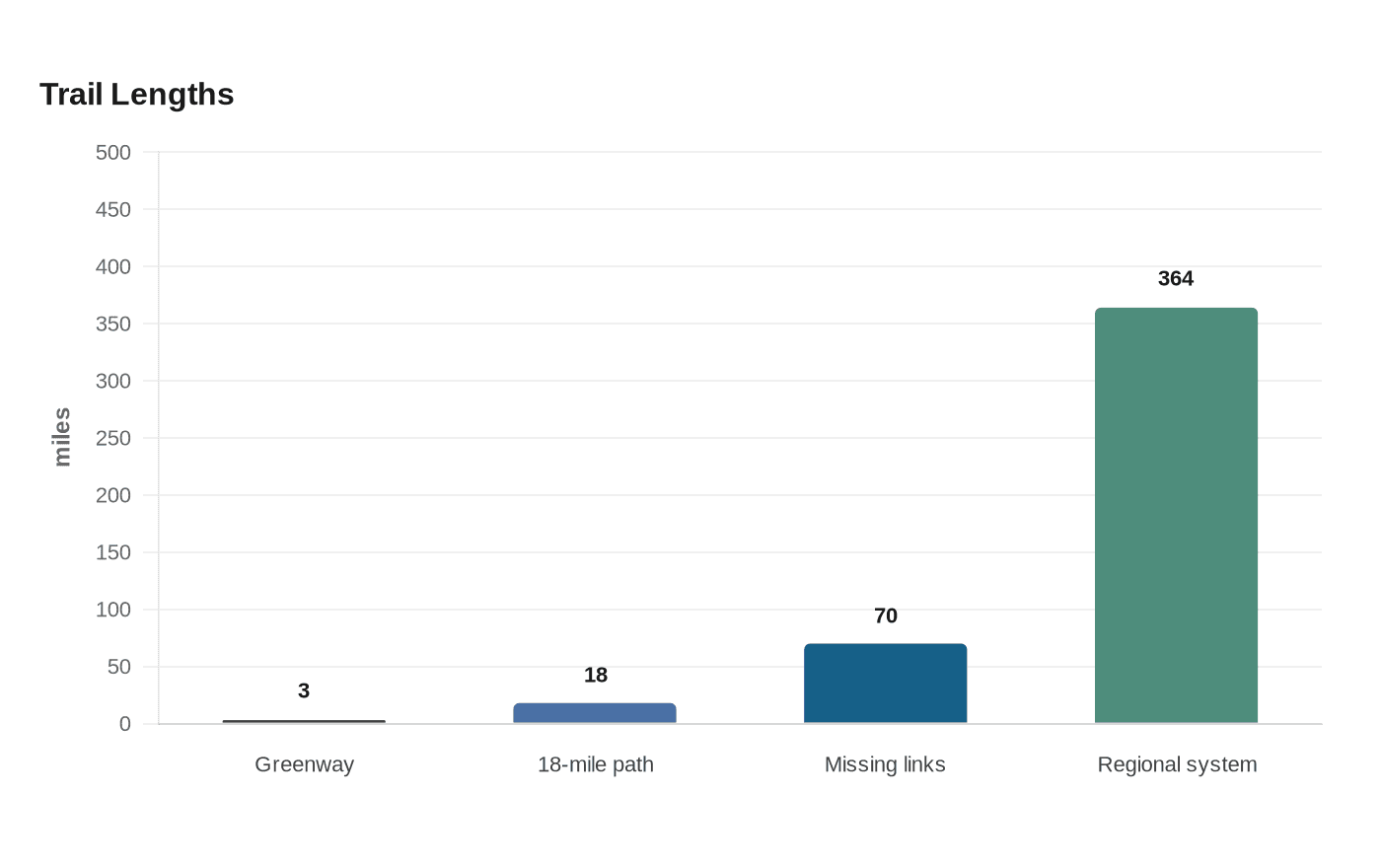The image size is (1381, 868).
Task: Click the 0 y-axis tick label
Action: coord(125,725)
